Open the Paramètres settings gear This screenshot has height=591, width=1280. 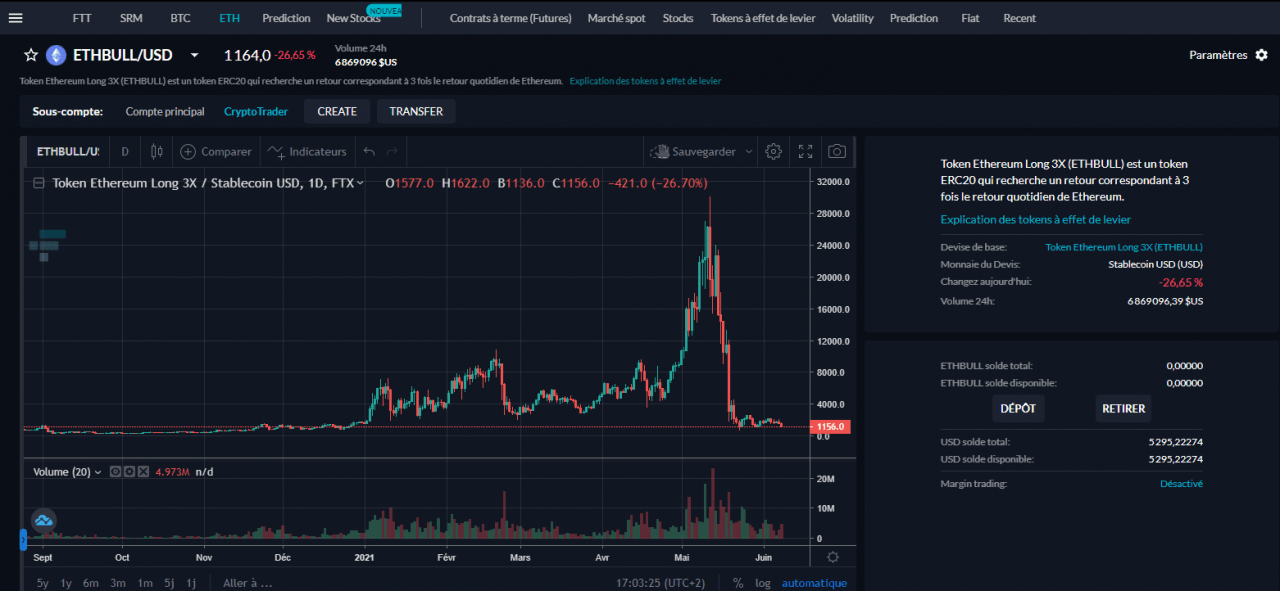(1261, 55)
